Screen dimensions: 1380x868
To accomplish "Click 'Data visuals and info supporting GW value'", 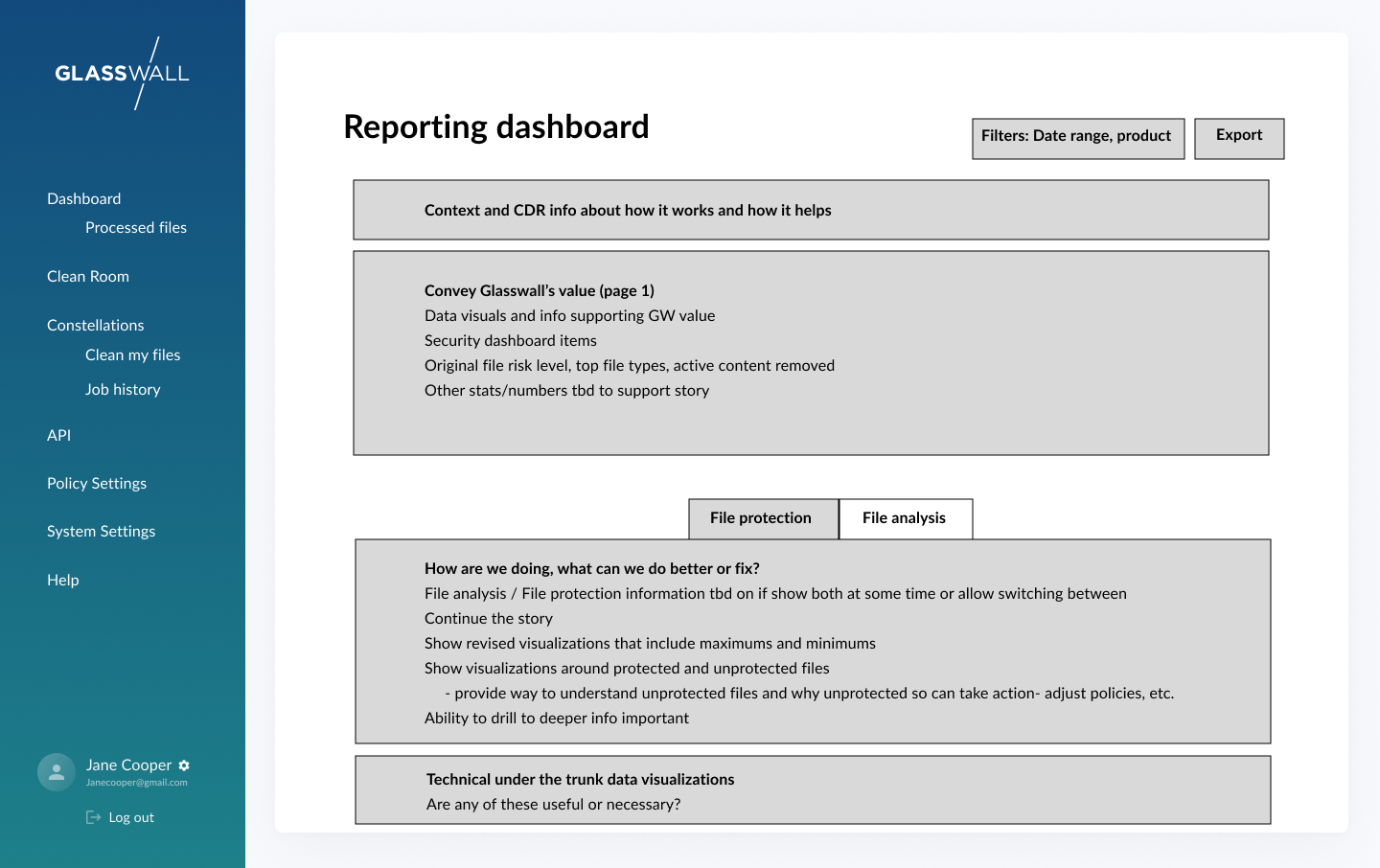I will [x=570, y=316].
